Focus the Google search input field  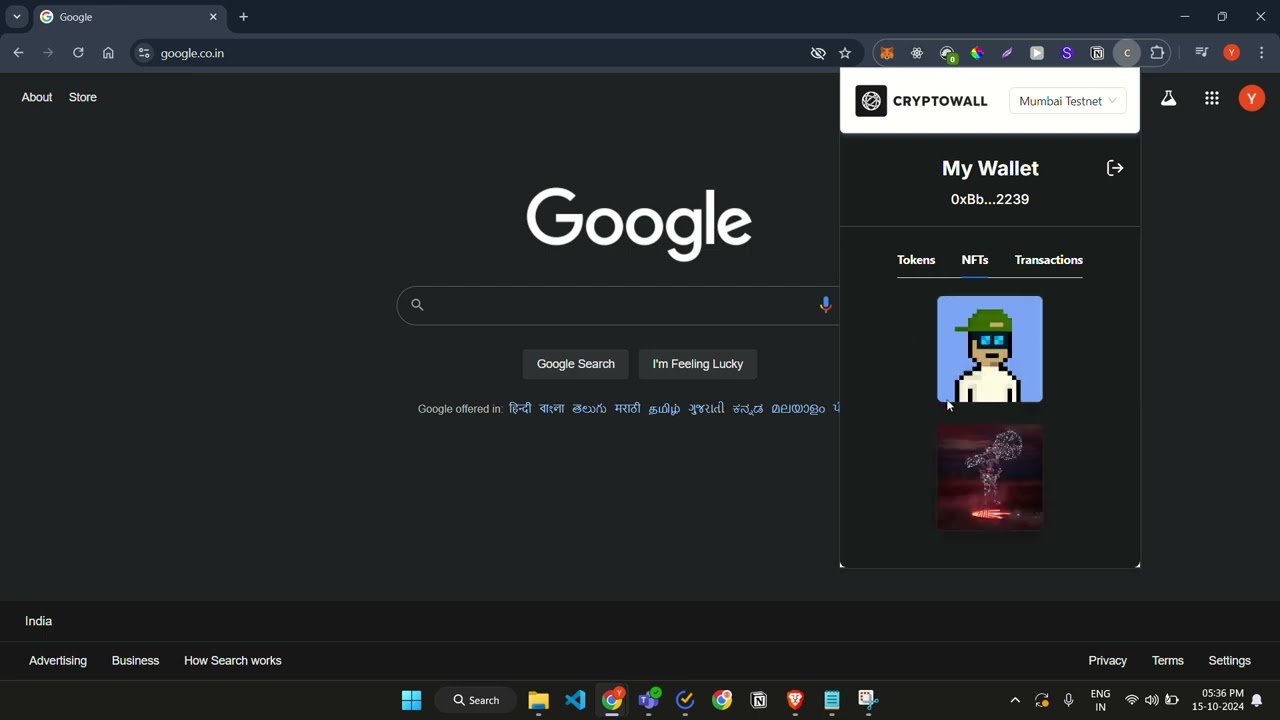click(x=620, y=306)
